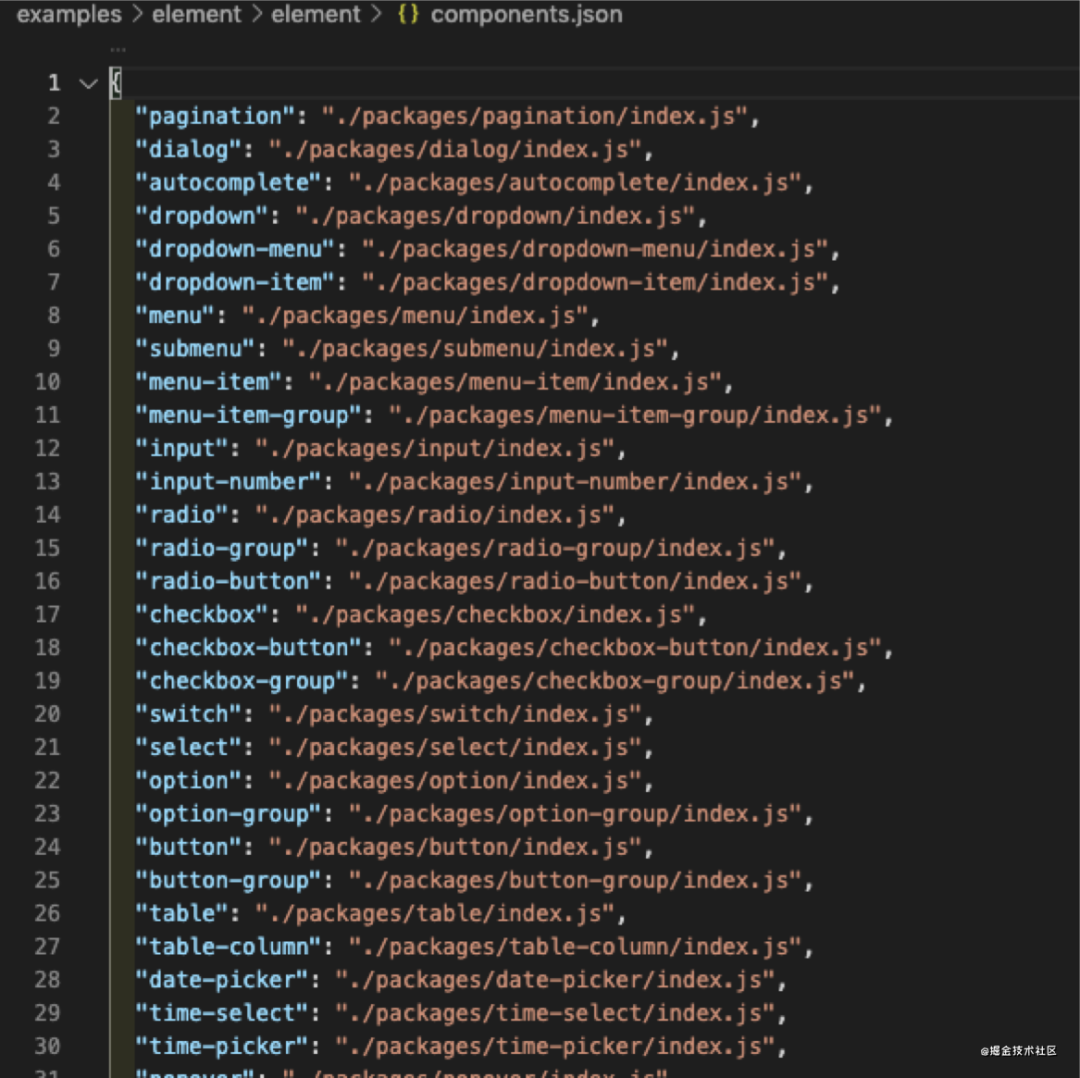Click the "./packages/dialog/index.js" path value

(x=455, y=149)
